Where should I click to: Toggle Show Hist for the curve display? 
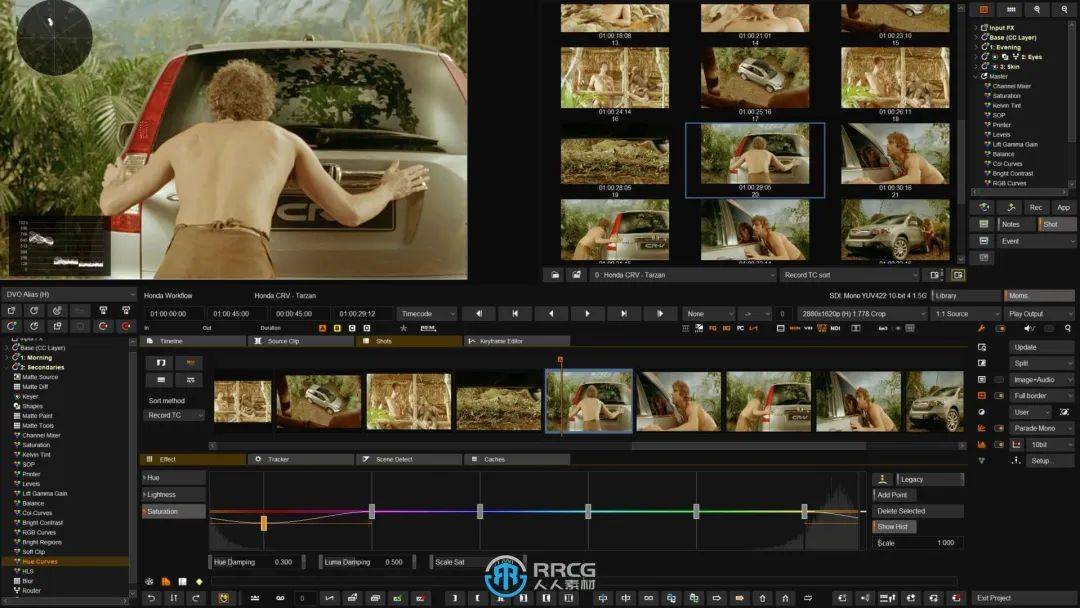[893, 526]
